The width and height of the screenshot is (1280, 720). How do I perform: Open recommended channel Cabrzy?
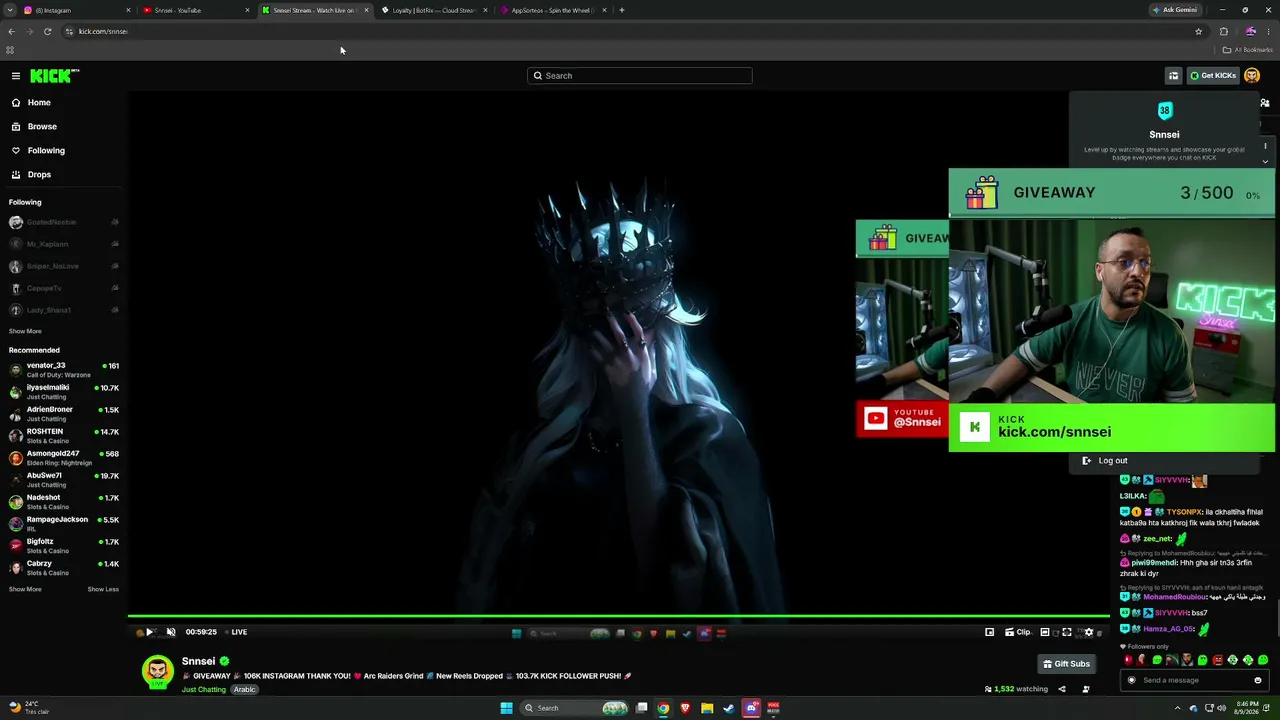(63, 568)
